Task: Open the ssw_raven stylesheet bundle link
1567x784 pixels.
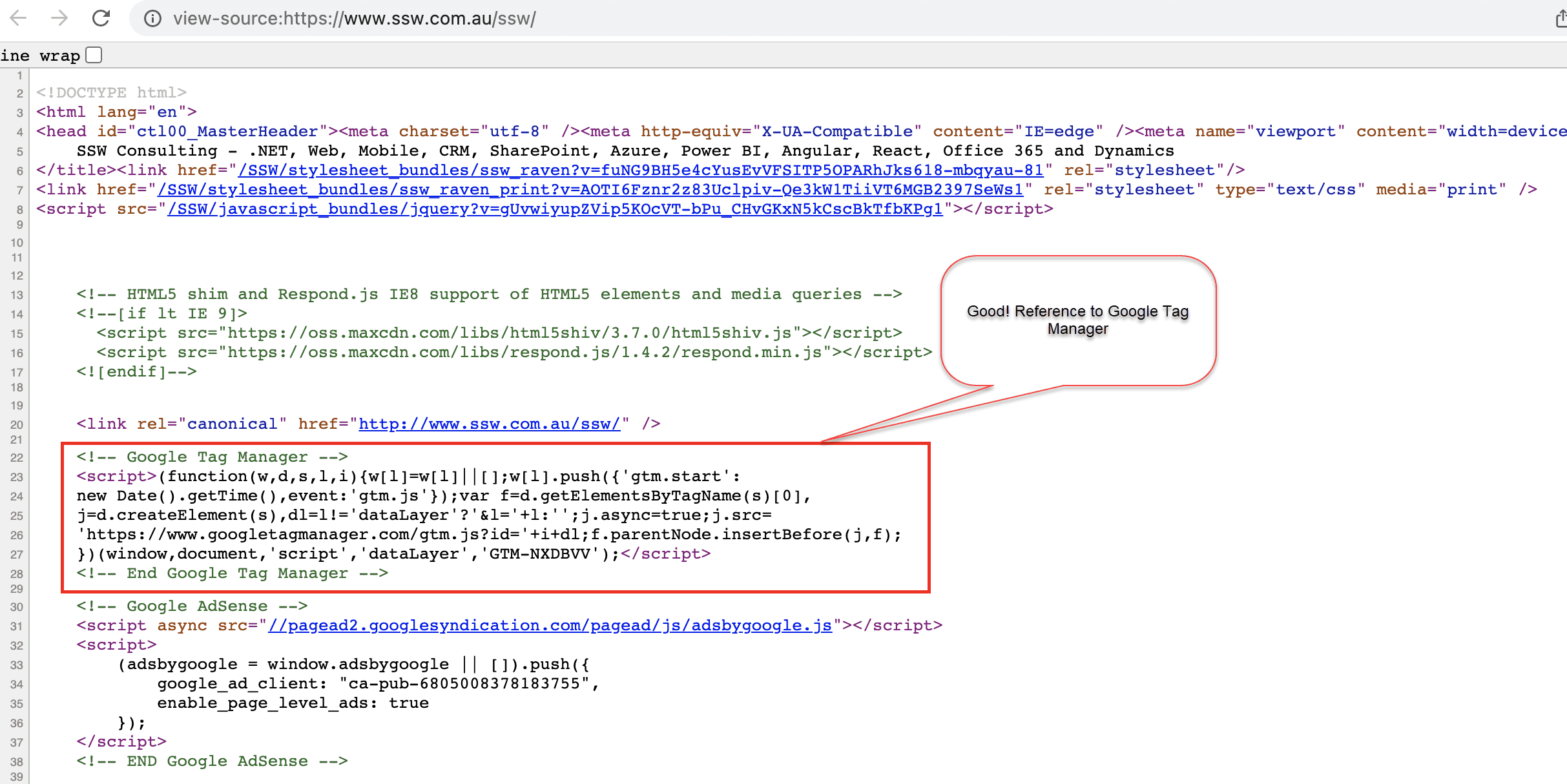Action: (x=640, y=170)
